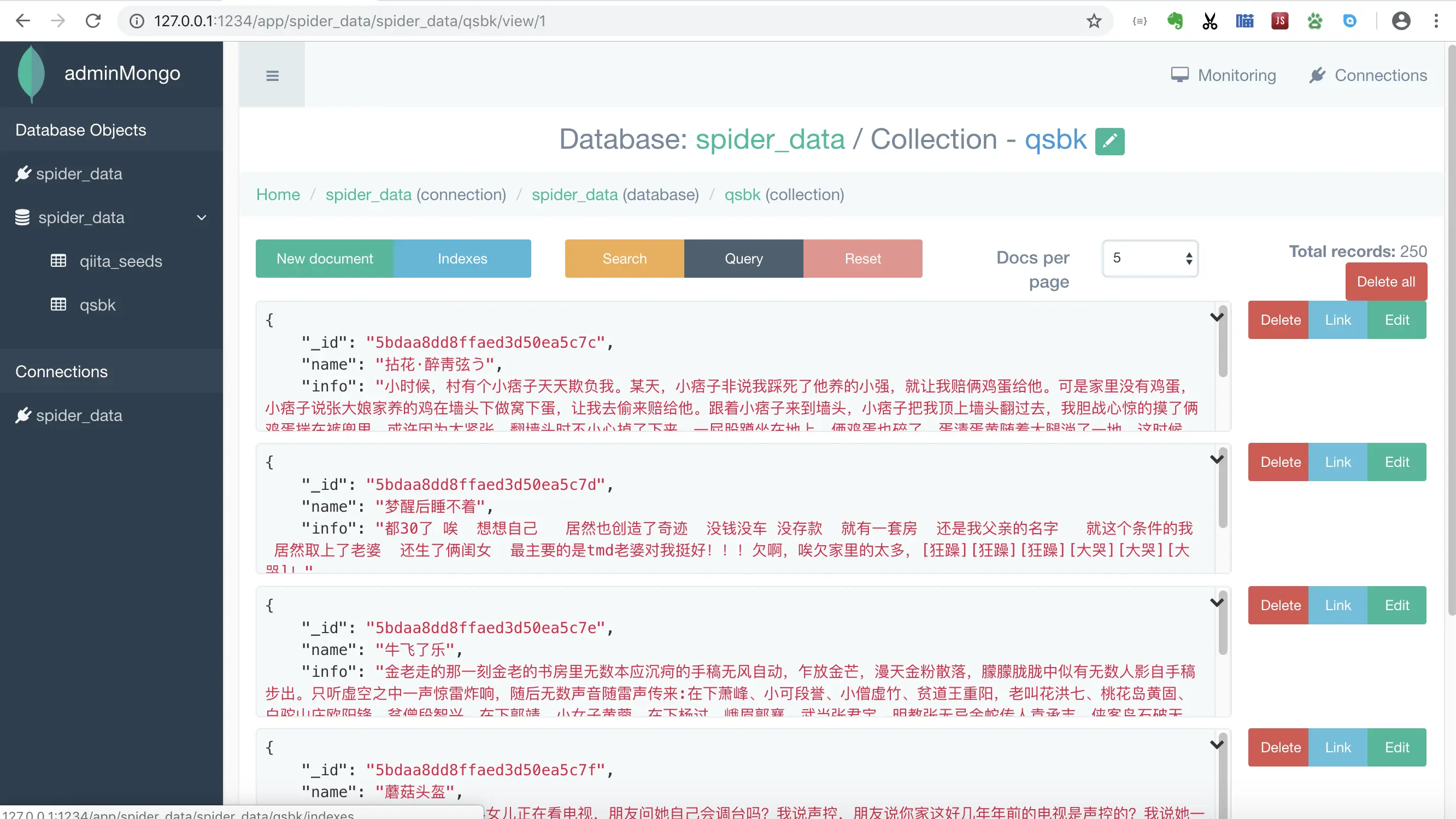Image resolution: width=1456 pixels, height=819 pixels.
Task: Select spider_data connection under Database Objects
Action: (69, 173)
